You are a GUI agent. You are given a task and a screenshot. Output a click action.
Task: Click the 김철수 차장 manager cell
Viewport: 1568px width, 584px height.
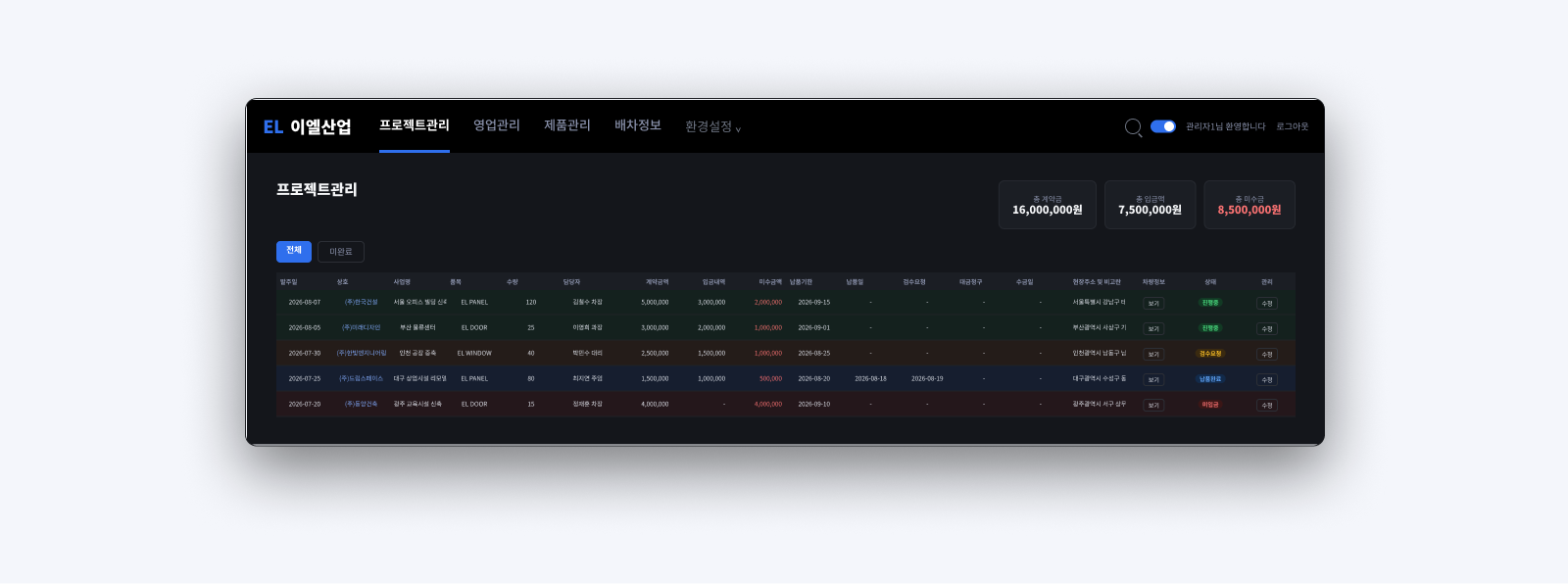pyautogui.click(x=588, y=303)
